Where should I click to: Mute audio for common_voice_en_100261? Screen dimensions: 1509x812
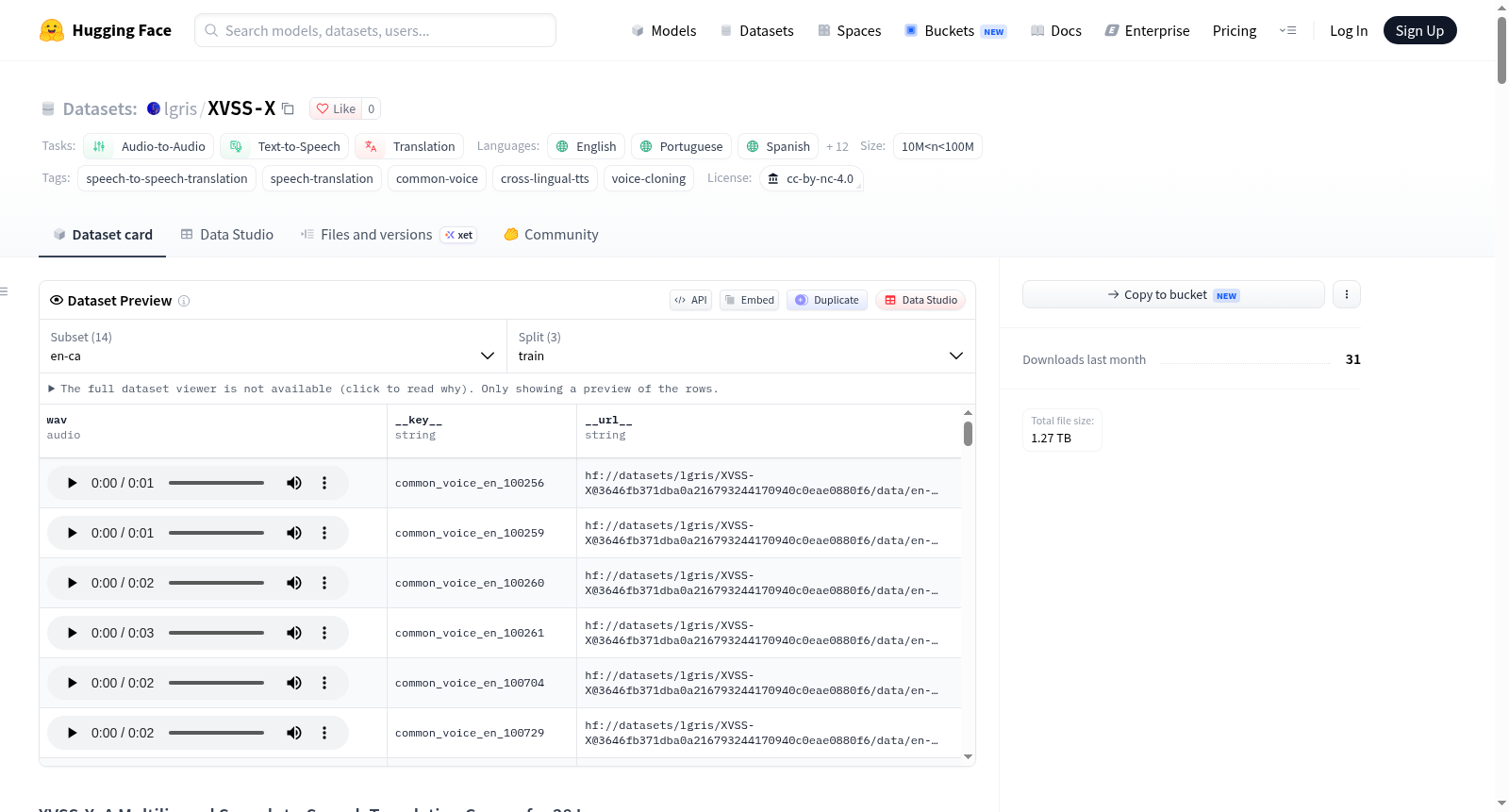pyautogui.click(x=294, y=633)
